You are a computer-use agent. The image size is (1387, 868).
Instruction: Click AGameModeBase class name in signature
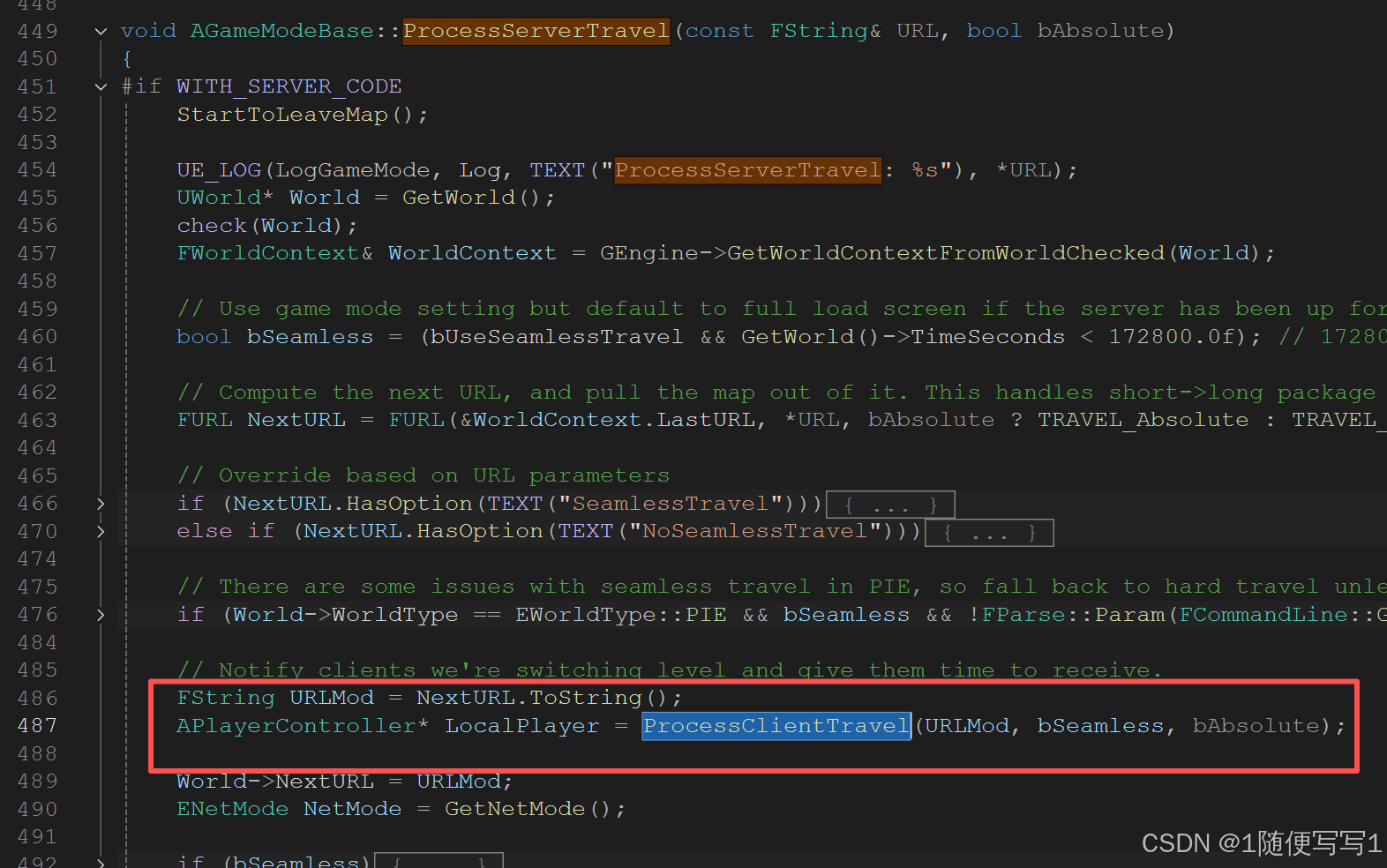tap(281, 31)
